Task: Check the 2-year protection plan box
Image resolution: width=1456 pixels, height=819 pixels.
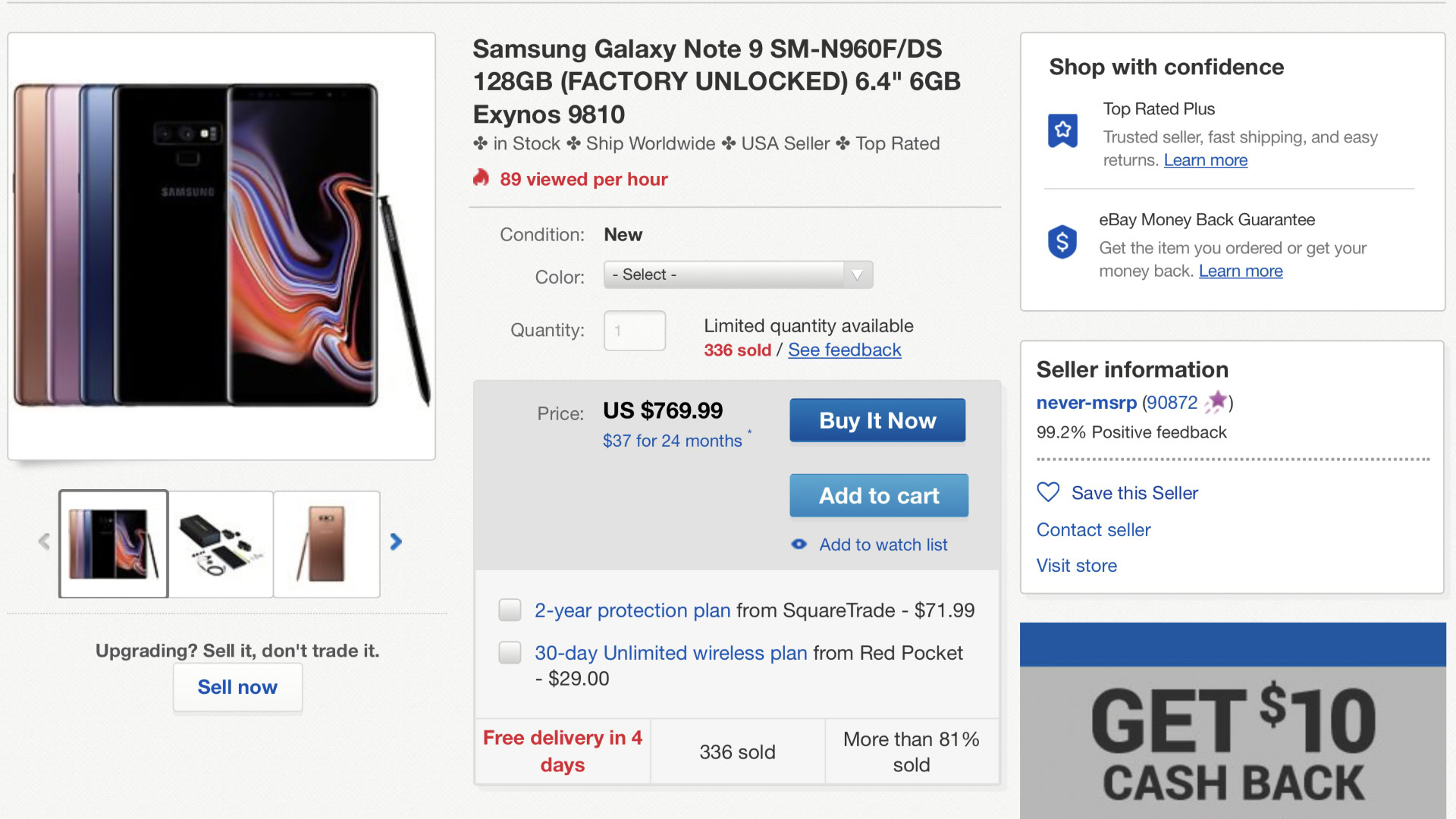Action: [510, 610]
